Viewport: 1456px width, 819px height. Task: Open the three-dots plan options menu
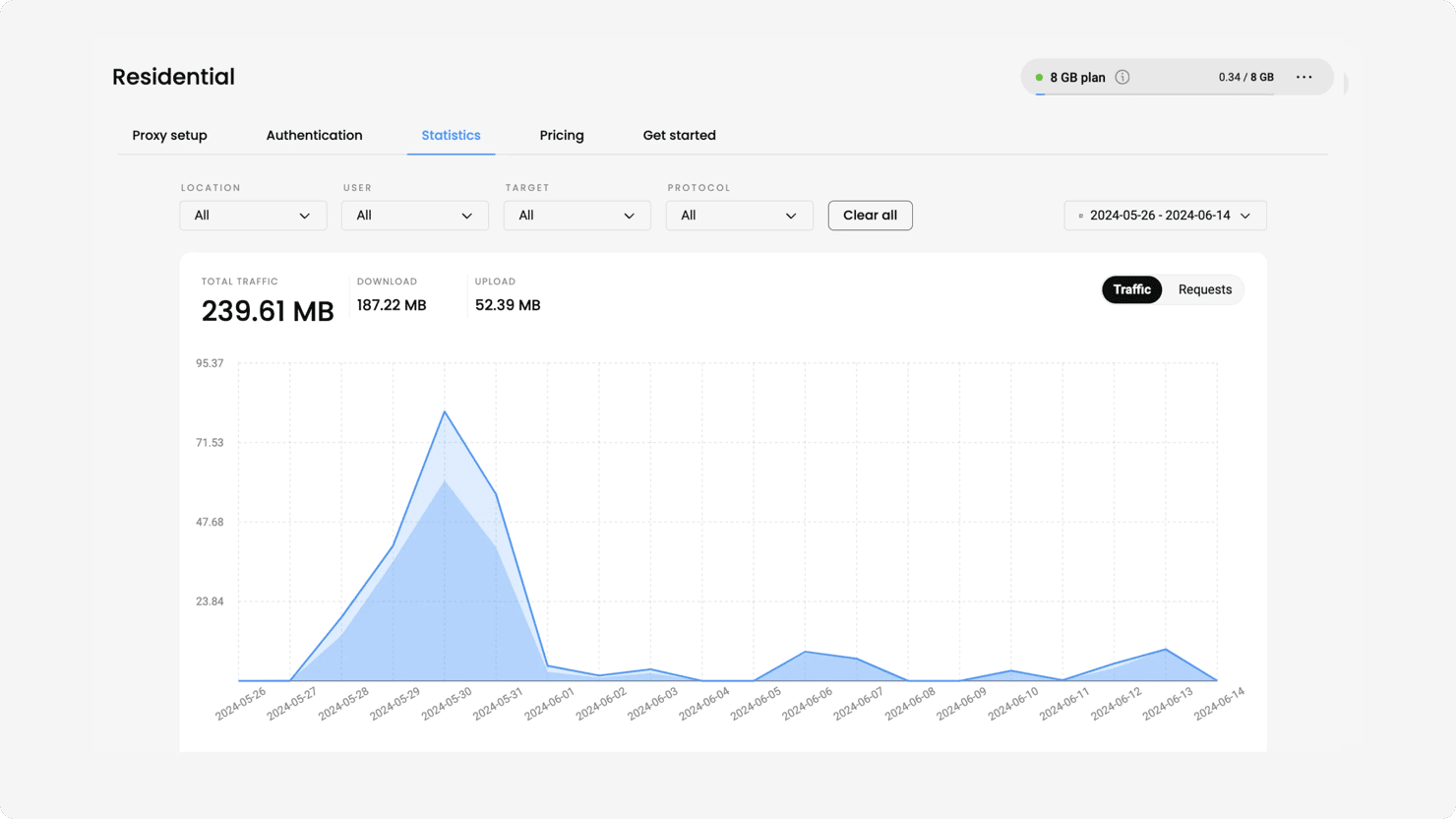tap(1304, 77)
